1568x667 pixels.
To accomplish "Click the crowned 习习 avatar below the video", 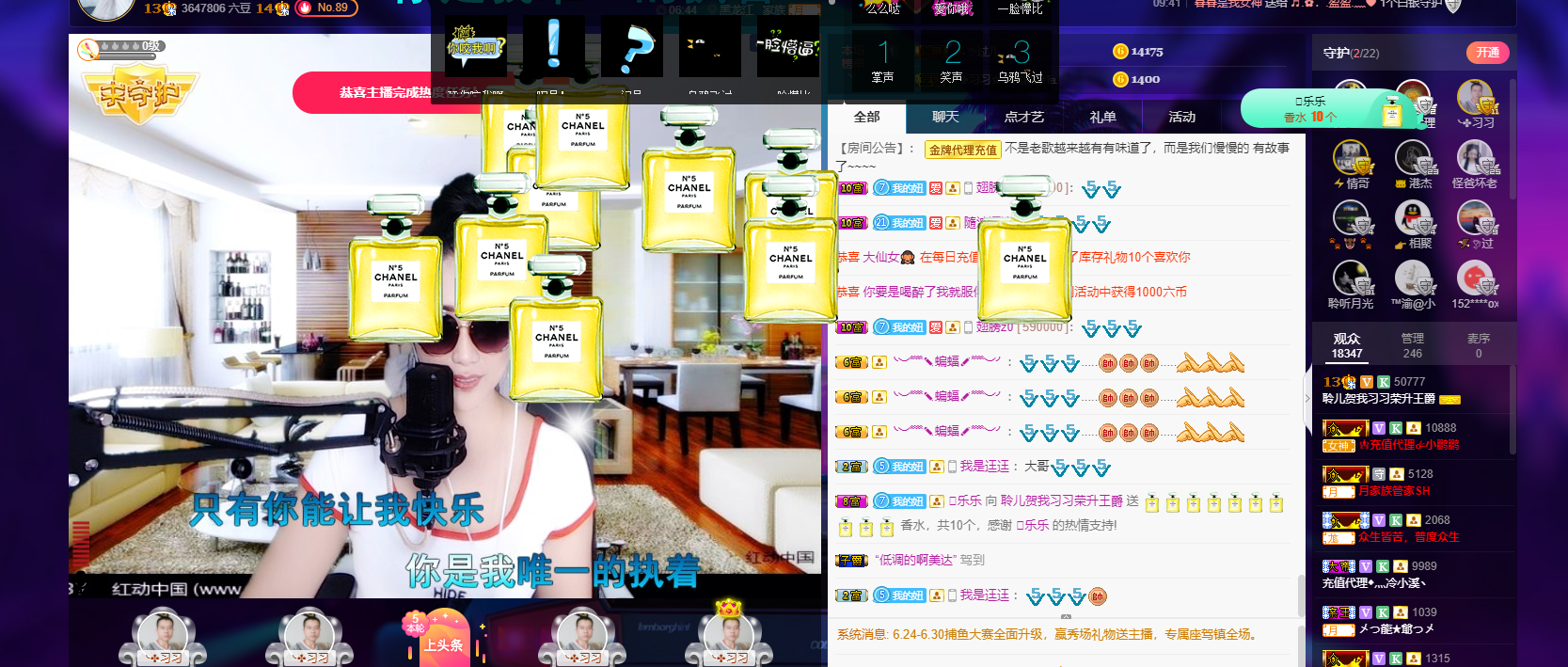I will pos(729,635).
